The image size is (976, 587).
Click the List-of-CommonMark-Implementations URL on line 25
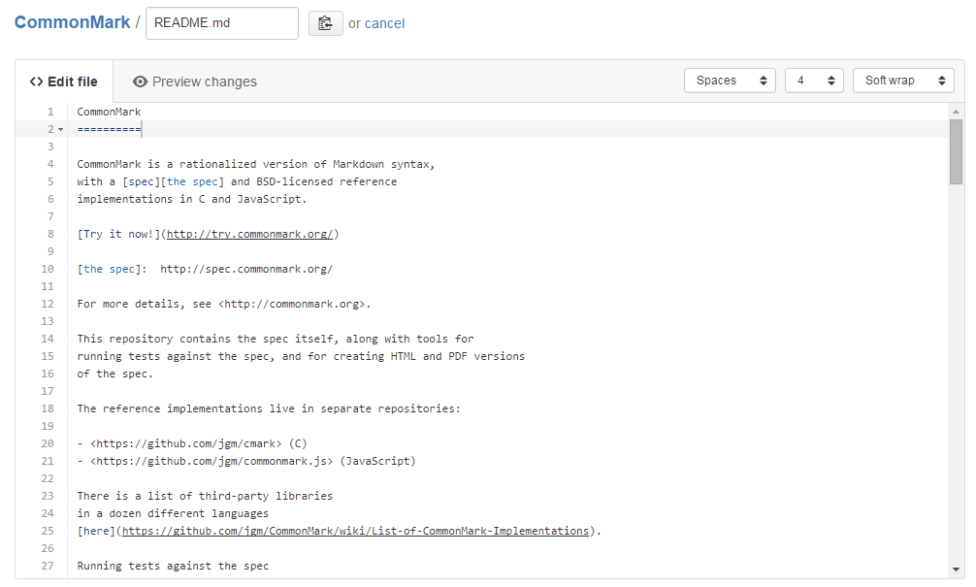pos(355,531)
